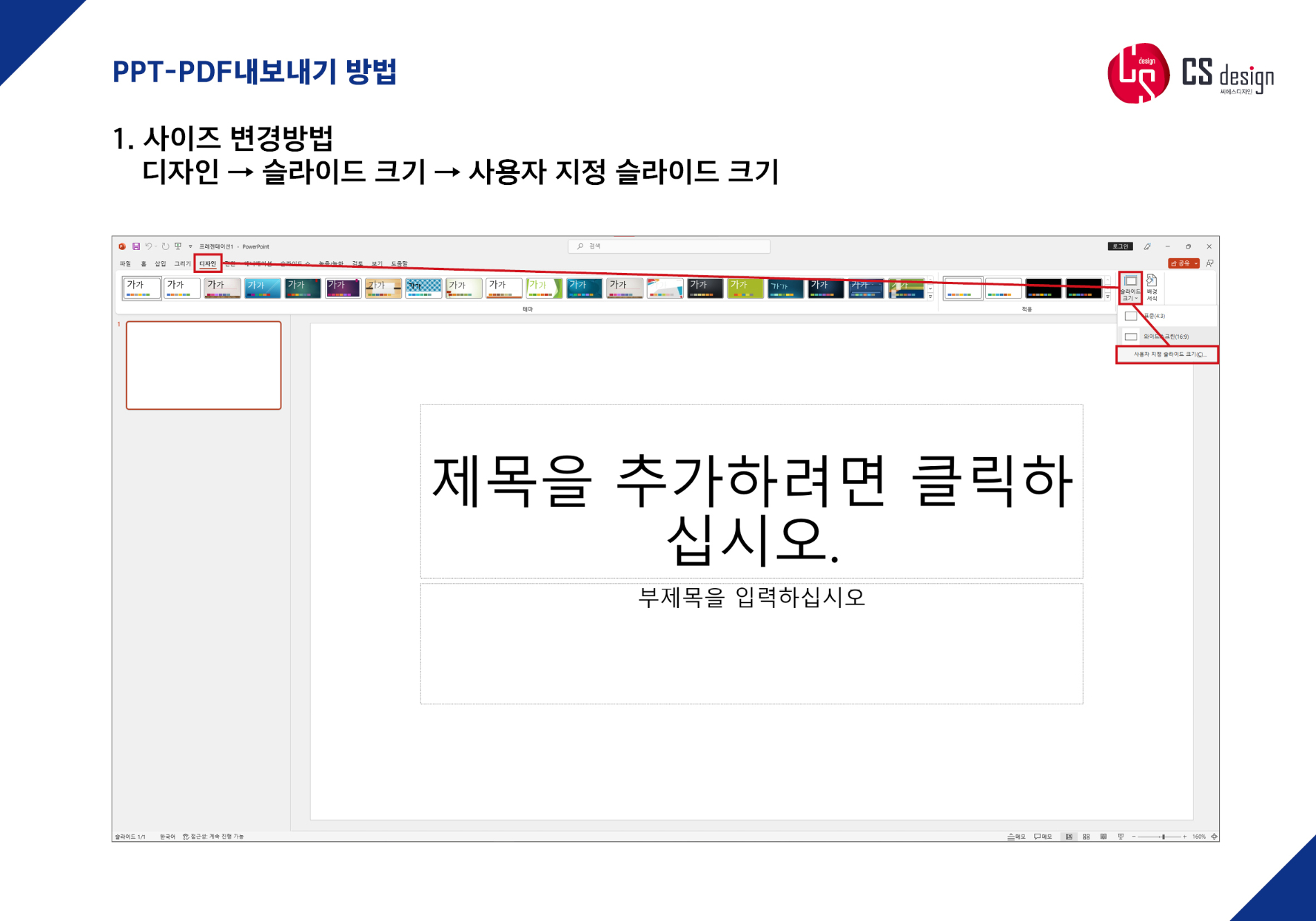Select the dark teal chalkboard theme thumbnail
Screen dimensions: 1316x921
point(303,288)
